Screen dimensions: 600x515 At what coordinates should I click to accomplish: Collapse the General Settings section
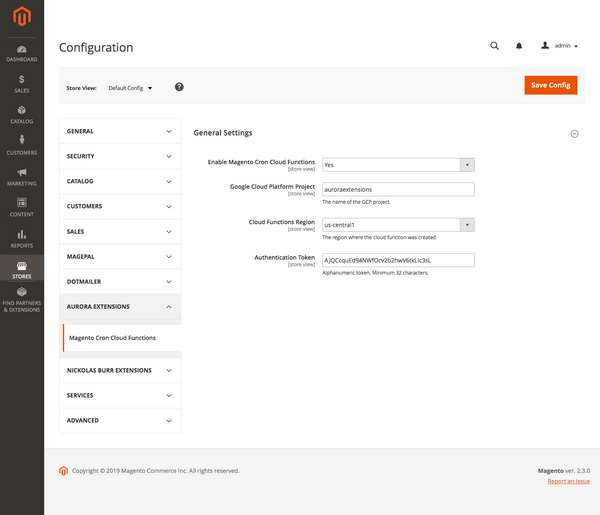coord(574,133)
